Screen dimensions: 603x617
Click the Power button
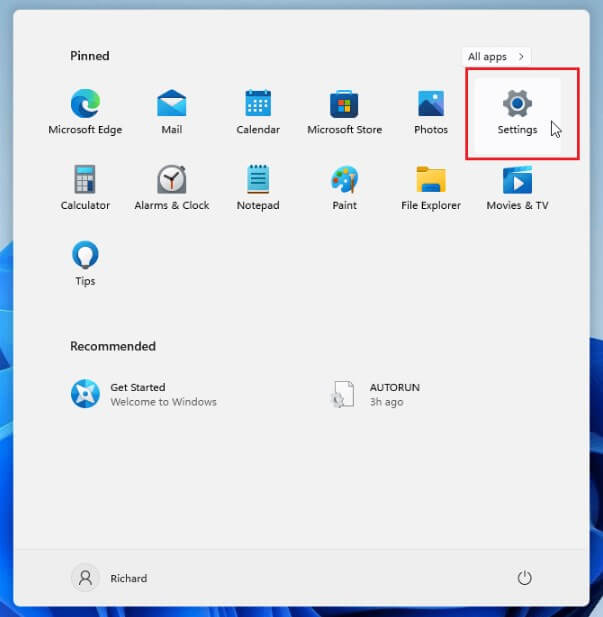[524, 578]
